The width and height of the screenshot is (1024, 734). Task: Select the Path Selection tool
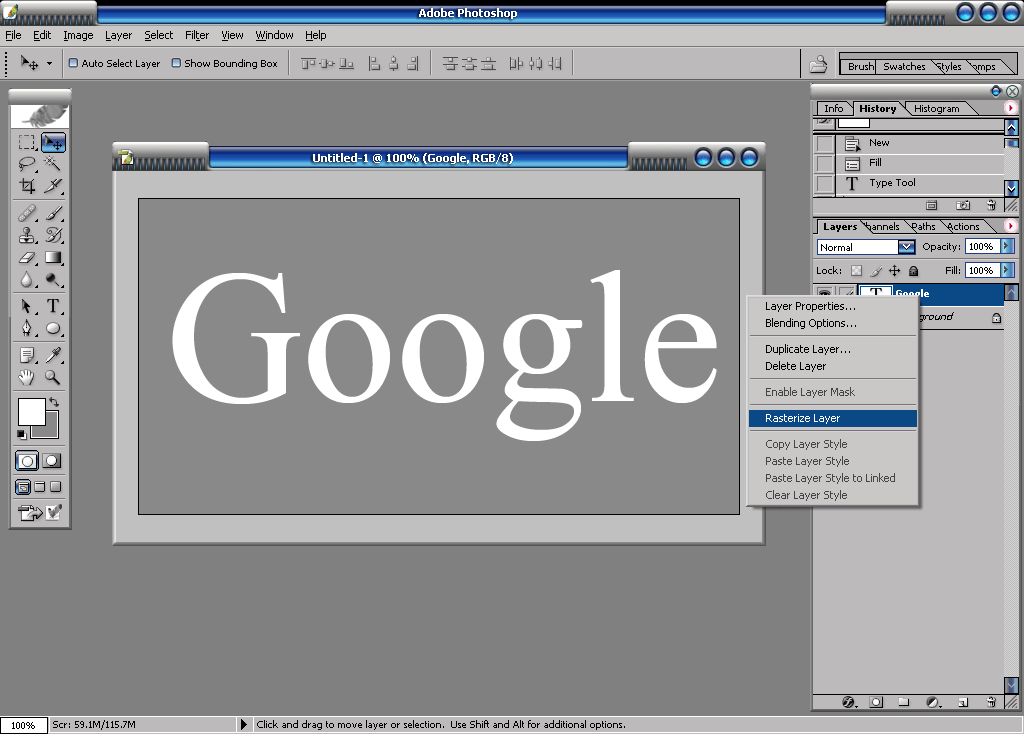pyautogui.click(x=27, y=306)
